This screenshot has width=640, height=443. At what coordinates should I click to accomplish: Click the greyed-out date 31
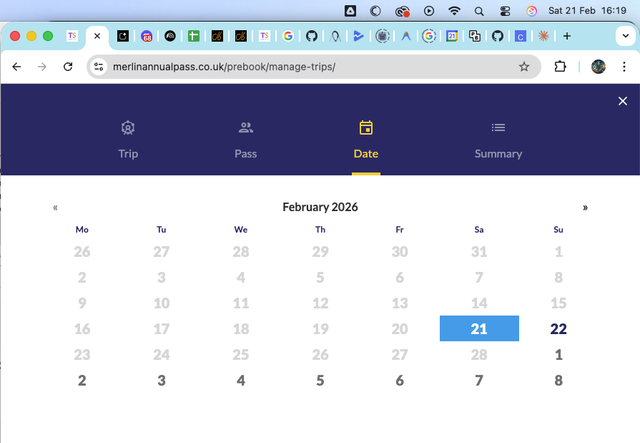click(x=479, y=252)
